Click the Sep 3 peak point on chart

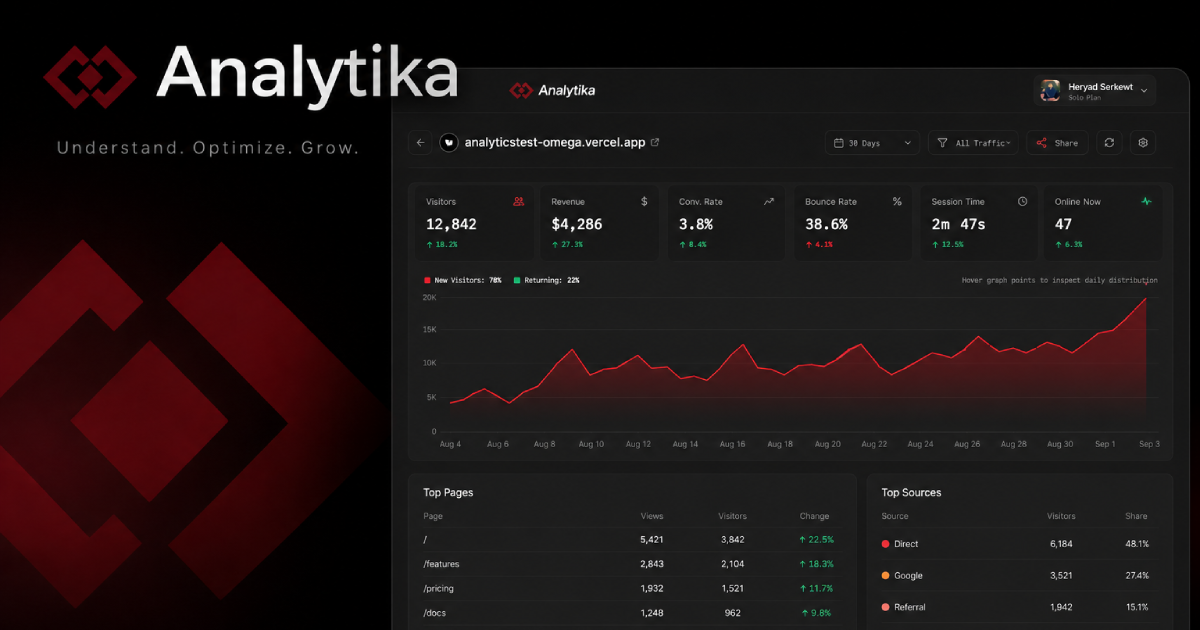click(x=1146, y=298)
